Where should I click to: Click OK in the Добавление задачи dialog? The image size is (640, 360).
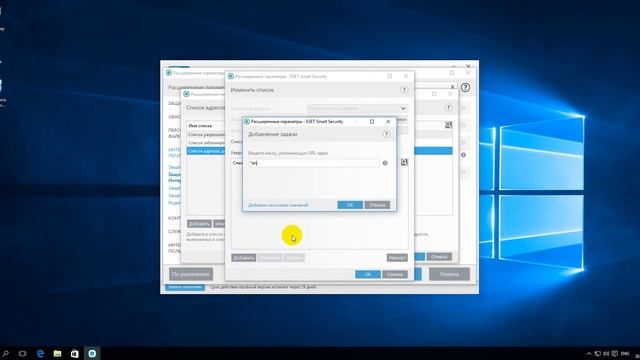tap(350, 205)
